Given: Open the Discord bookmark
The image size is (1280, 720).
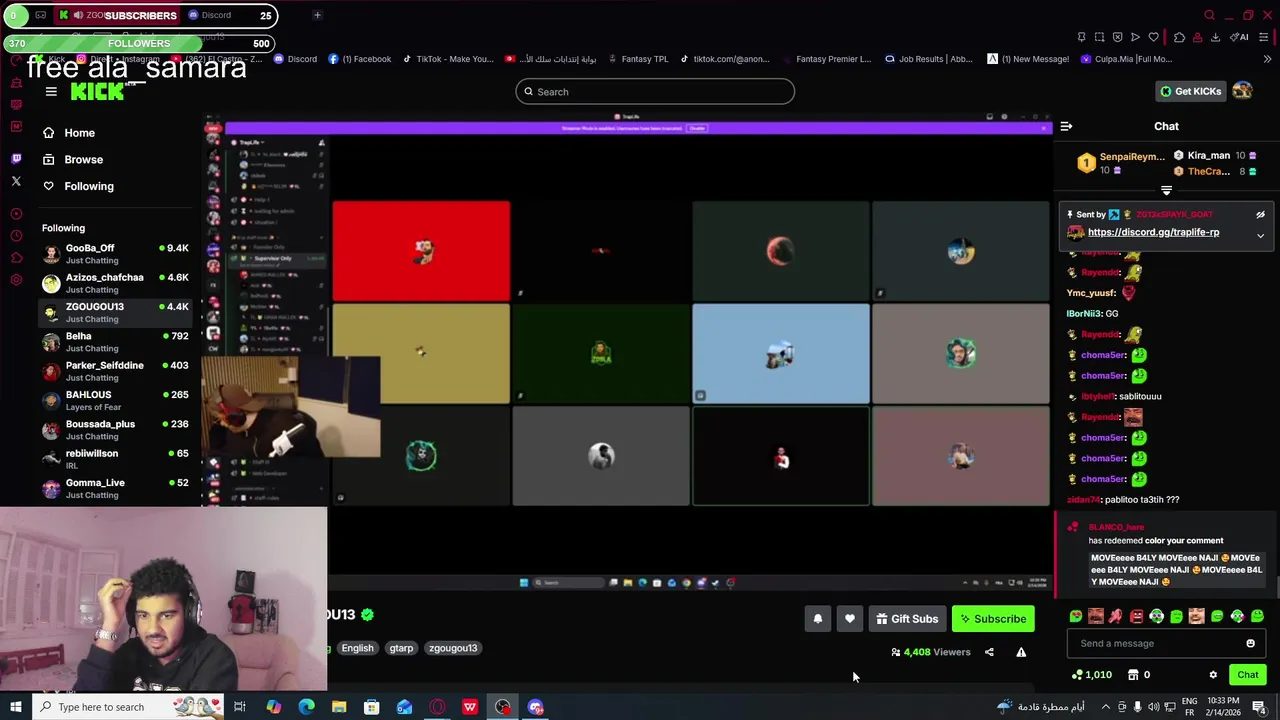Looking at the screenshot, I should click(x=295, y=59).
